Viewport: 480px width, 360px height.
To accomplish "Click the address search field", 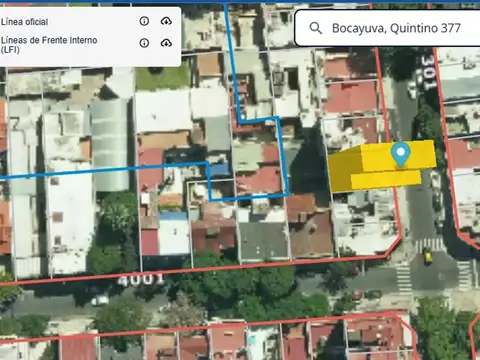I will point(387,28).
